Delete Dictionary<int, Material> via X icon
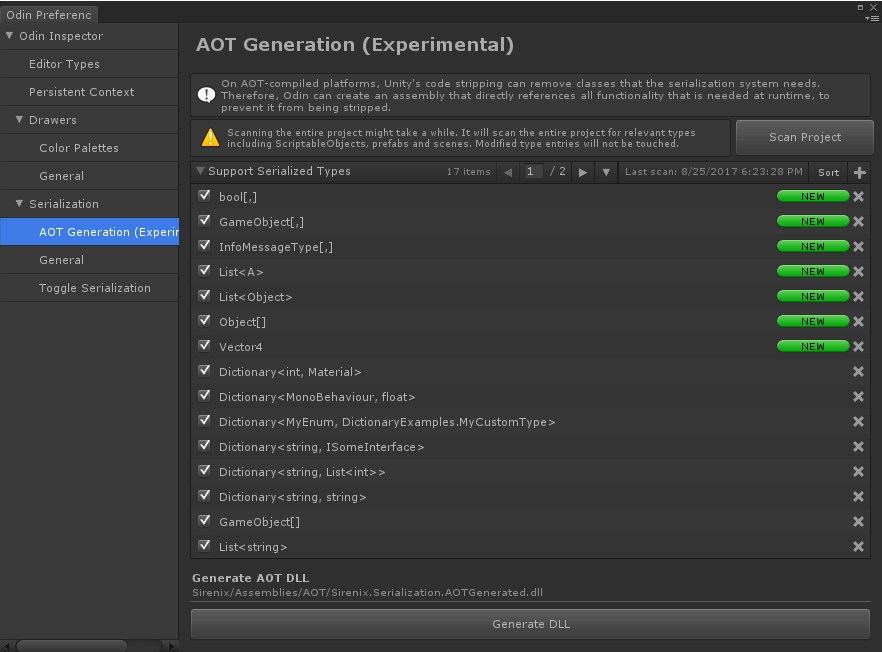 click(858, 371)
